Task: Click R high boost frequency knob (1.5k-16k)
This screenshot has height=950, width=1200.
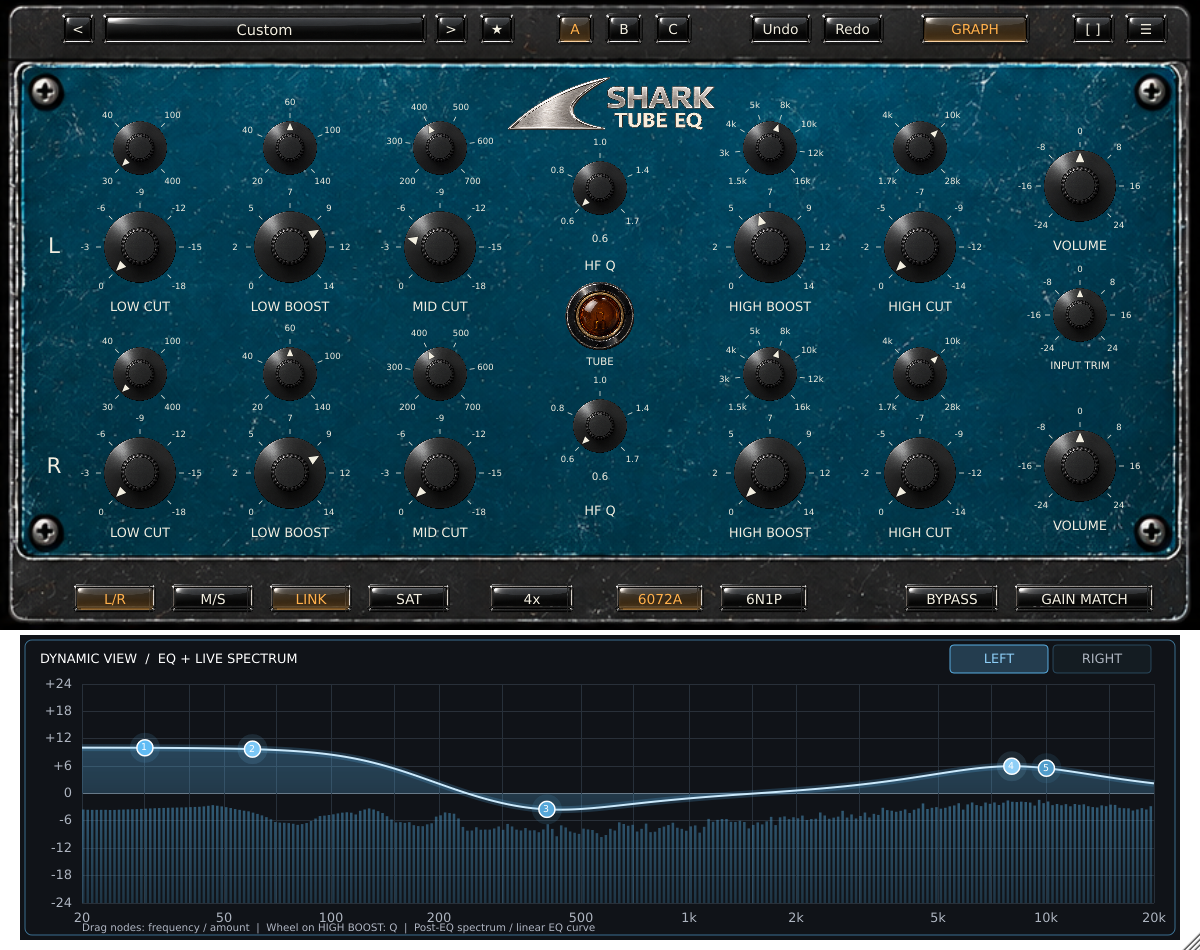Action: point(770,374)
